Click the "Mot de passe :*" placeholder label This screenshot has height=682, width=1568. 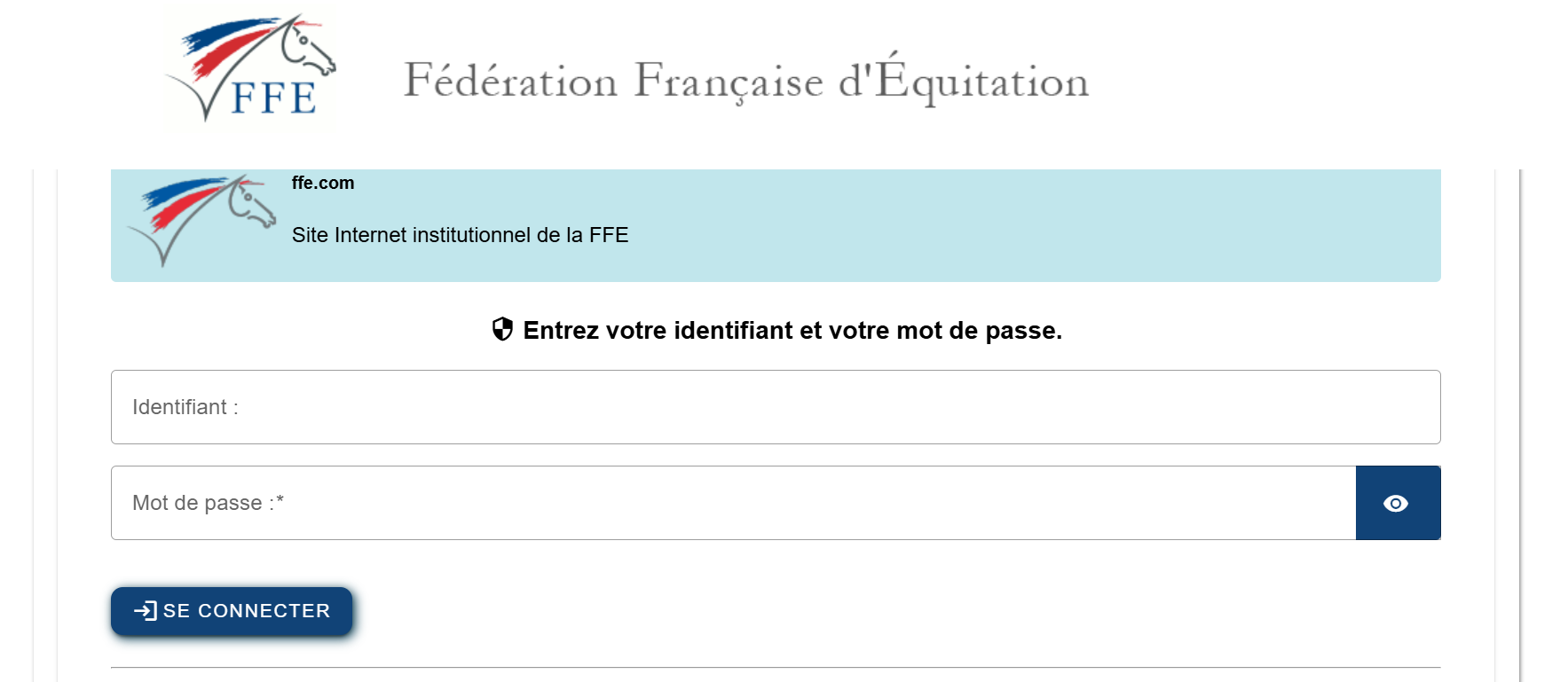pos(208,503)
